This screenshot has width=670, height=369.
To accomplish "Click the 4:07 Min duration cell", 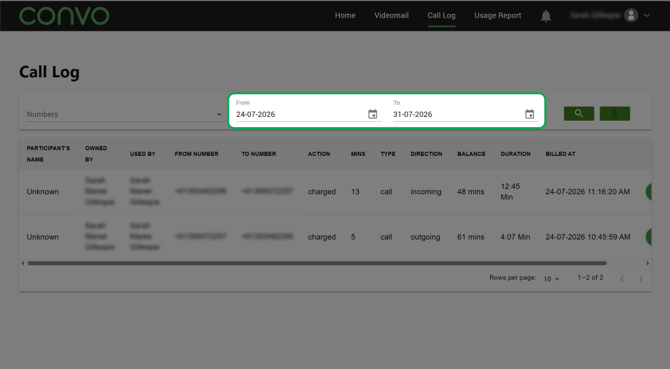I will point(515,237).
